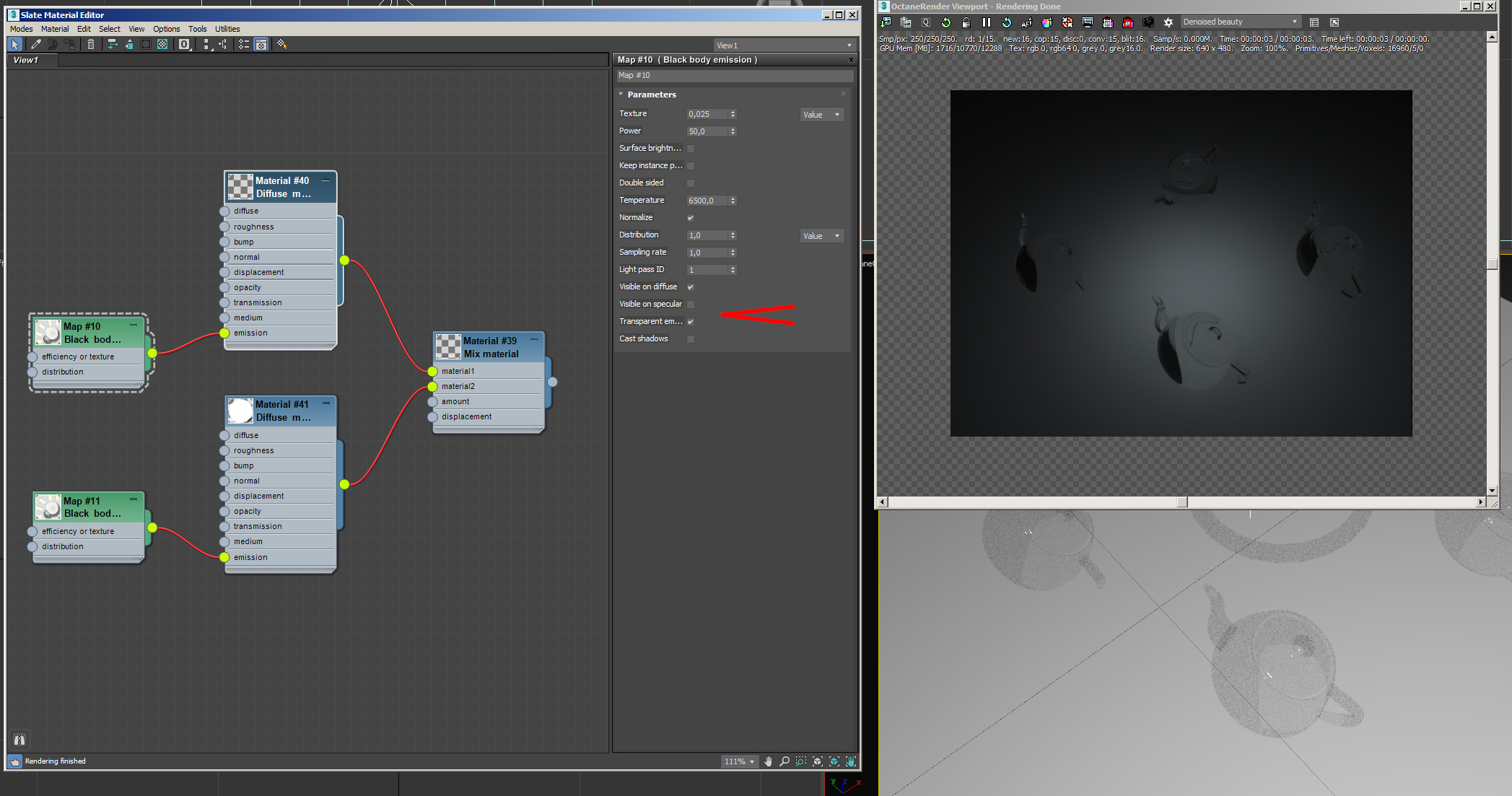Image resolution: width=1512 pixels, height=796 pixels.
Task: Click the camera snapshot icon in viewport
Action: (1148, 22)
